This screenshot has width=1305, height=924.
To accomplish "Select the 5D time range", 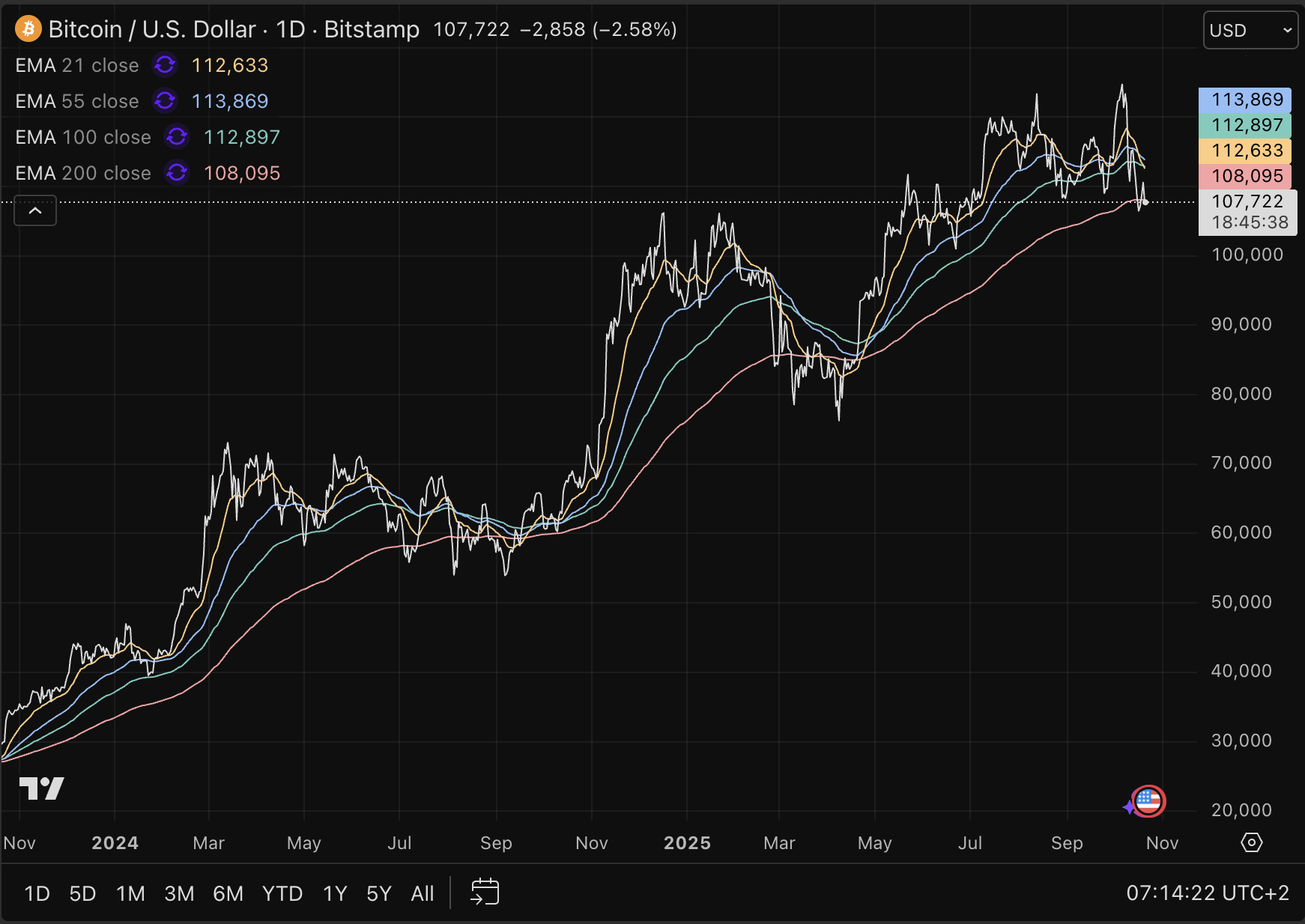I will pyautogui.click(x=82, y=893).
